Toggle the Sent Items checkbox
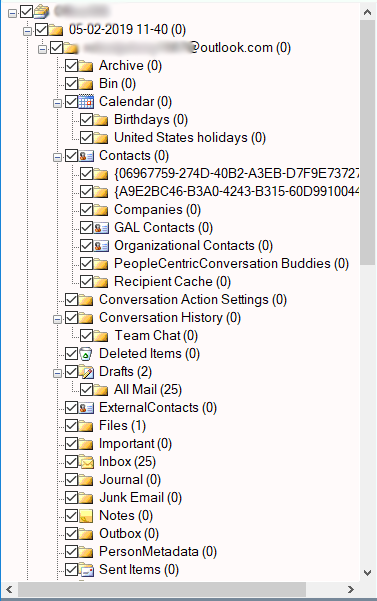377x601 pixels. pyautogui.click(x=72, y=570)
